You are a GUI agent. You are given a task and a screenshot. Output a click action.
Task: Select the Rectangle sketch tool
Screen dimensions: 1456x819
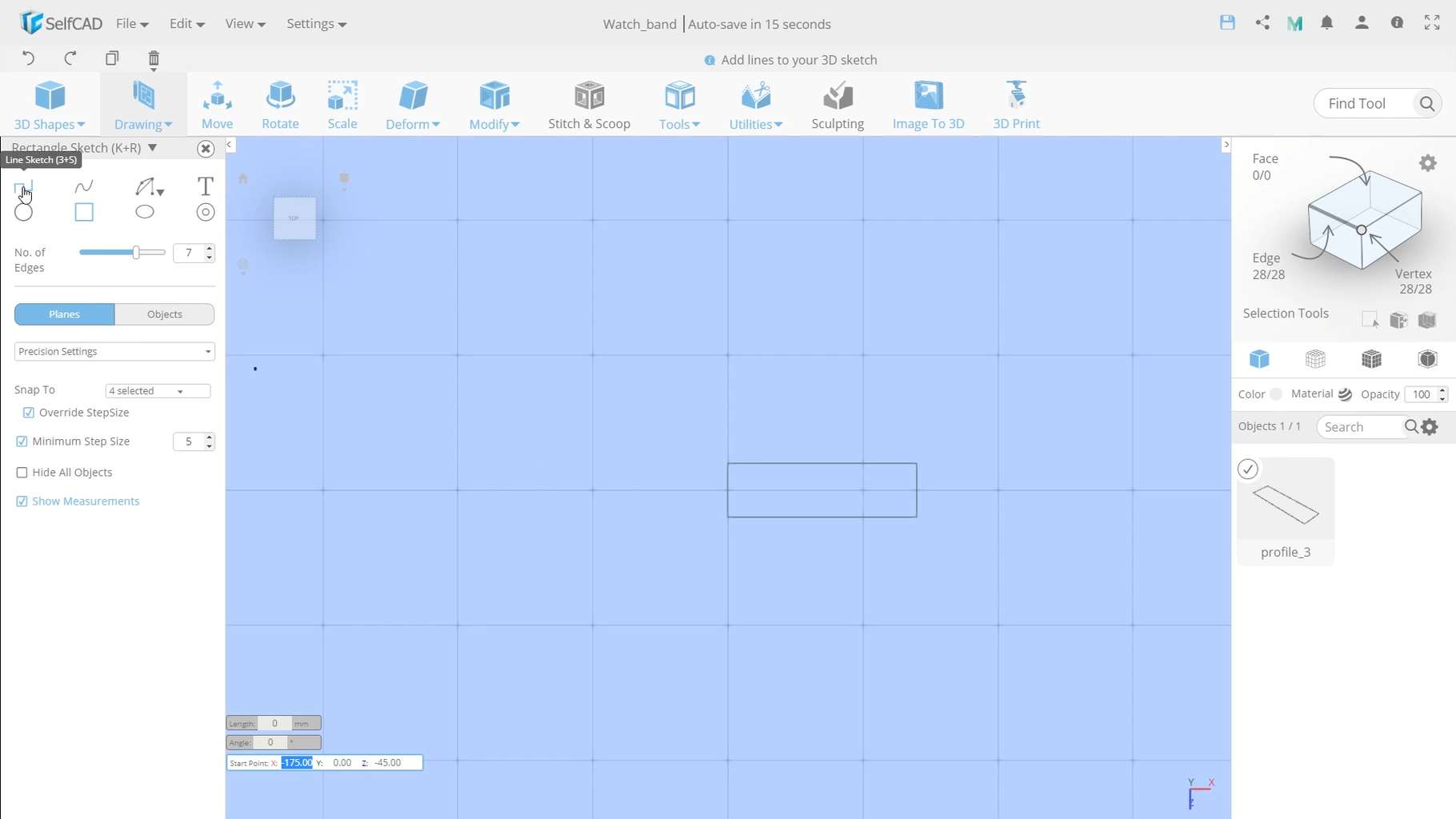[x=84, y=212]
